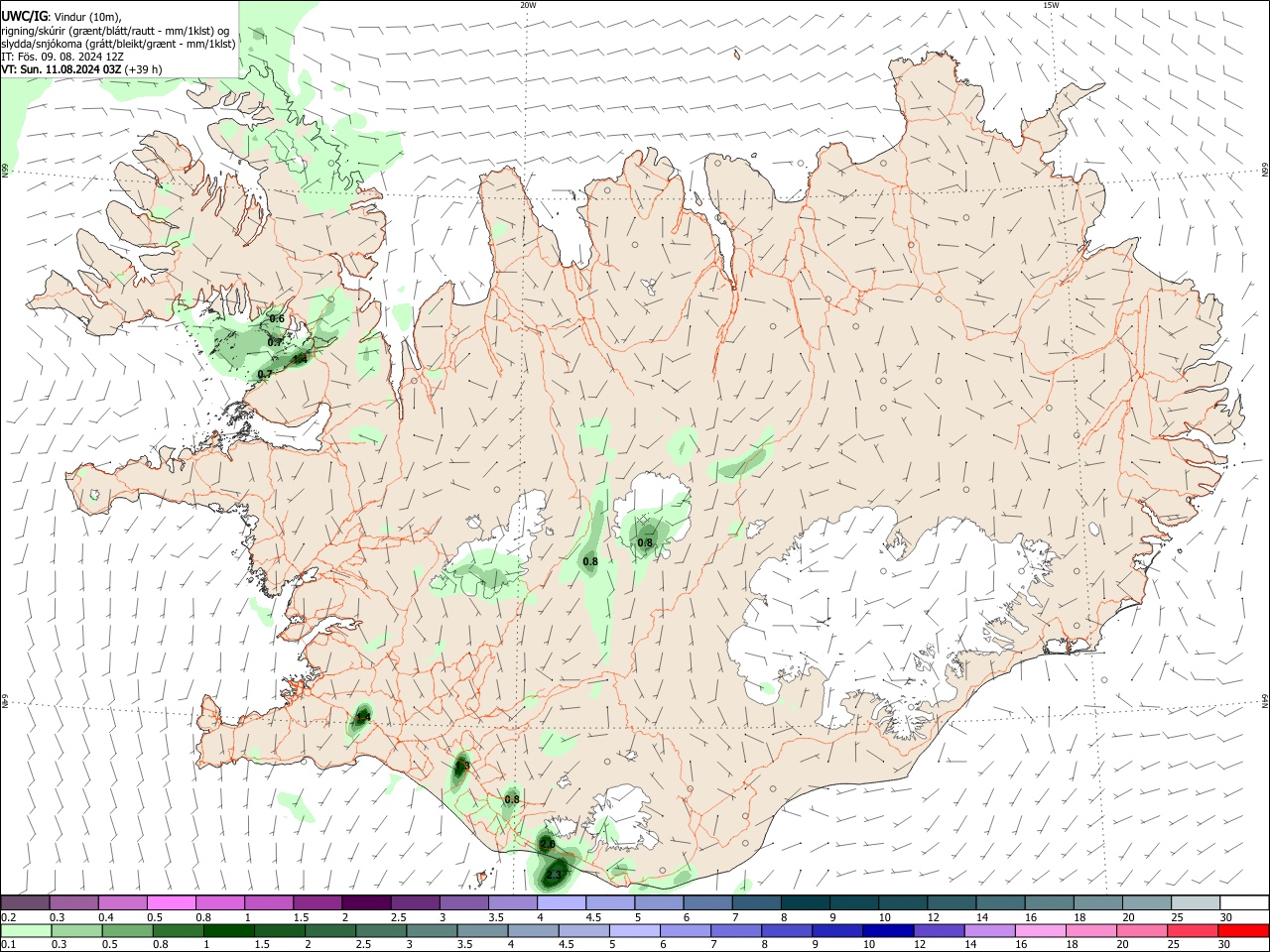Select the 2.0 precipitation value on south coast
Screen dimensions: 1270x952
pyautogui.click(x=548, y=844)
